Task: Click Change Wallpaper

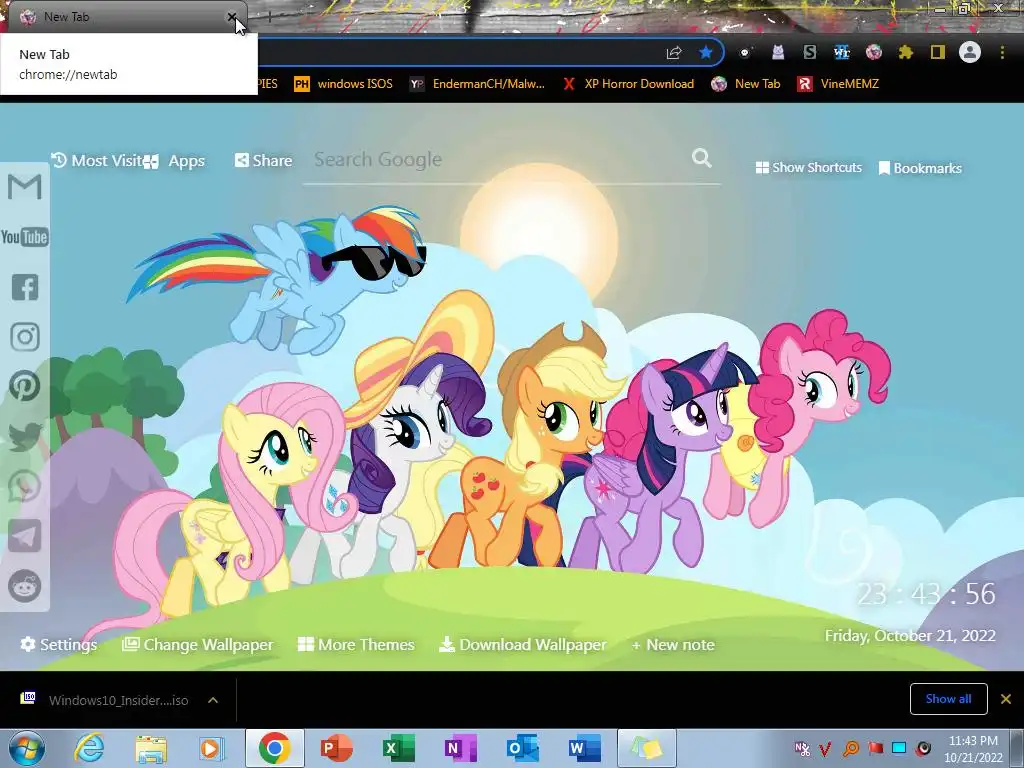Action: [x=198, y=645]
